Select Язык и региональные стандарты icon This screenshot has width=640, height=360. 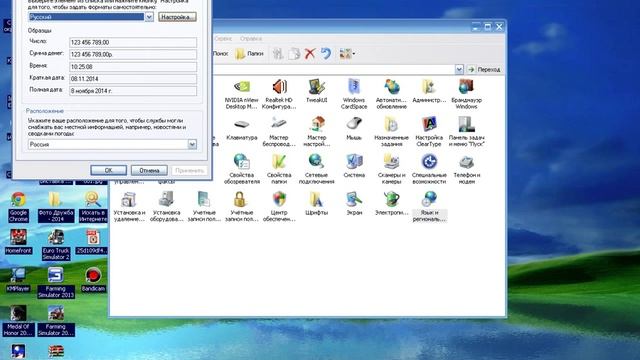429,207
